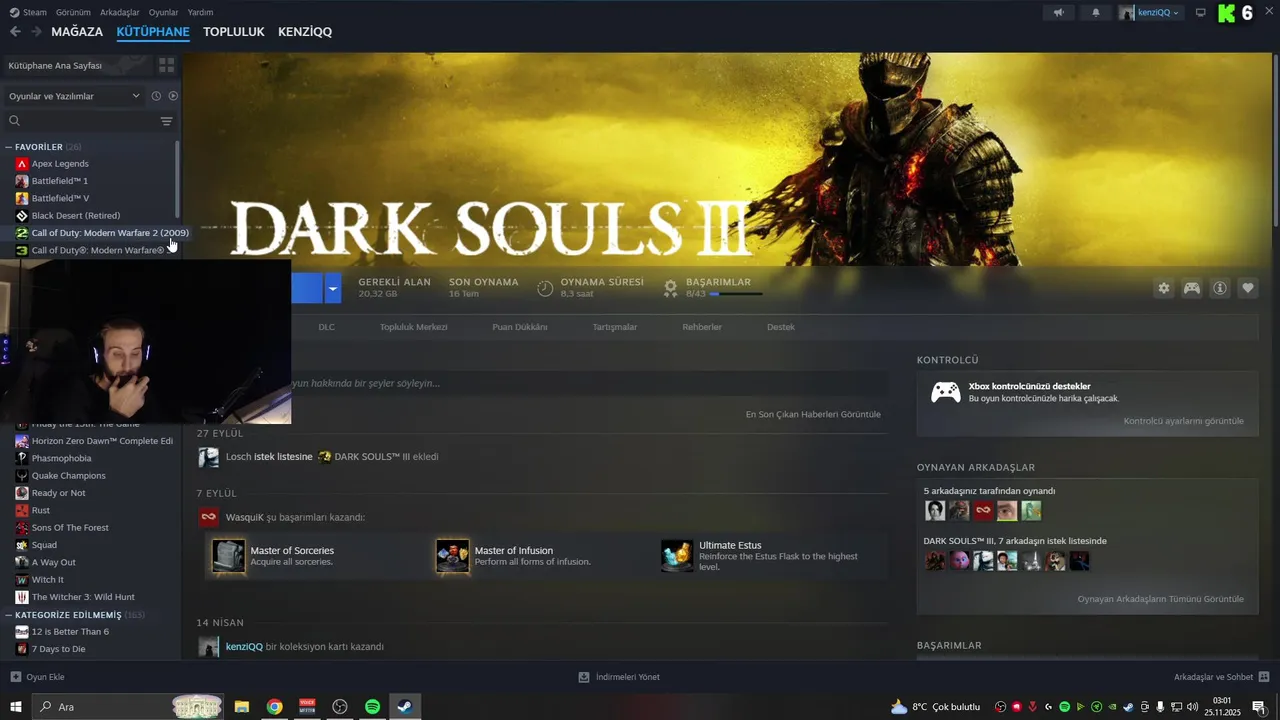Screen dimensions: 1280x720
Task: Switch to grid collection view icon
Action: point(166,65)
